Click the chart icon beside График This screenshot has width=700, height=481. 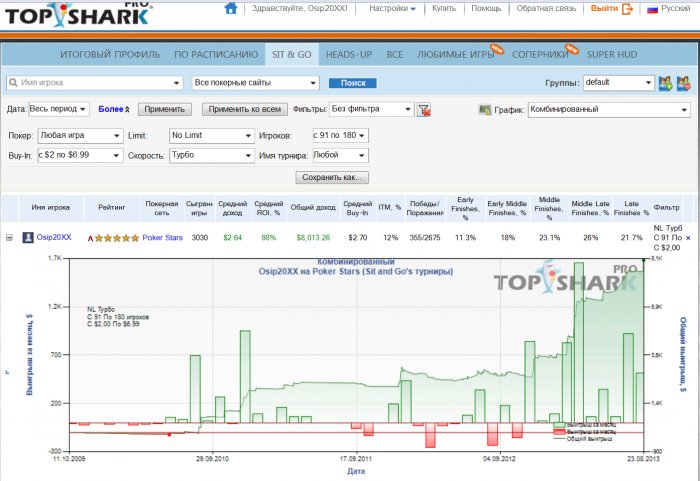pyautogui.click(x=485, y=109)
